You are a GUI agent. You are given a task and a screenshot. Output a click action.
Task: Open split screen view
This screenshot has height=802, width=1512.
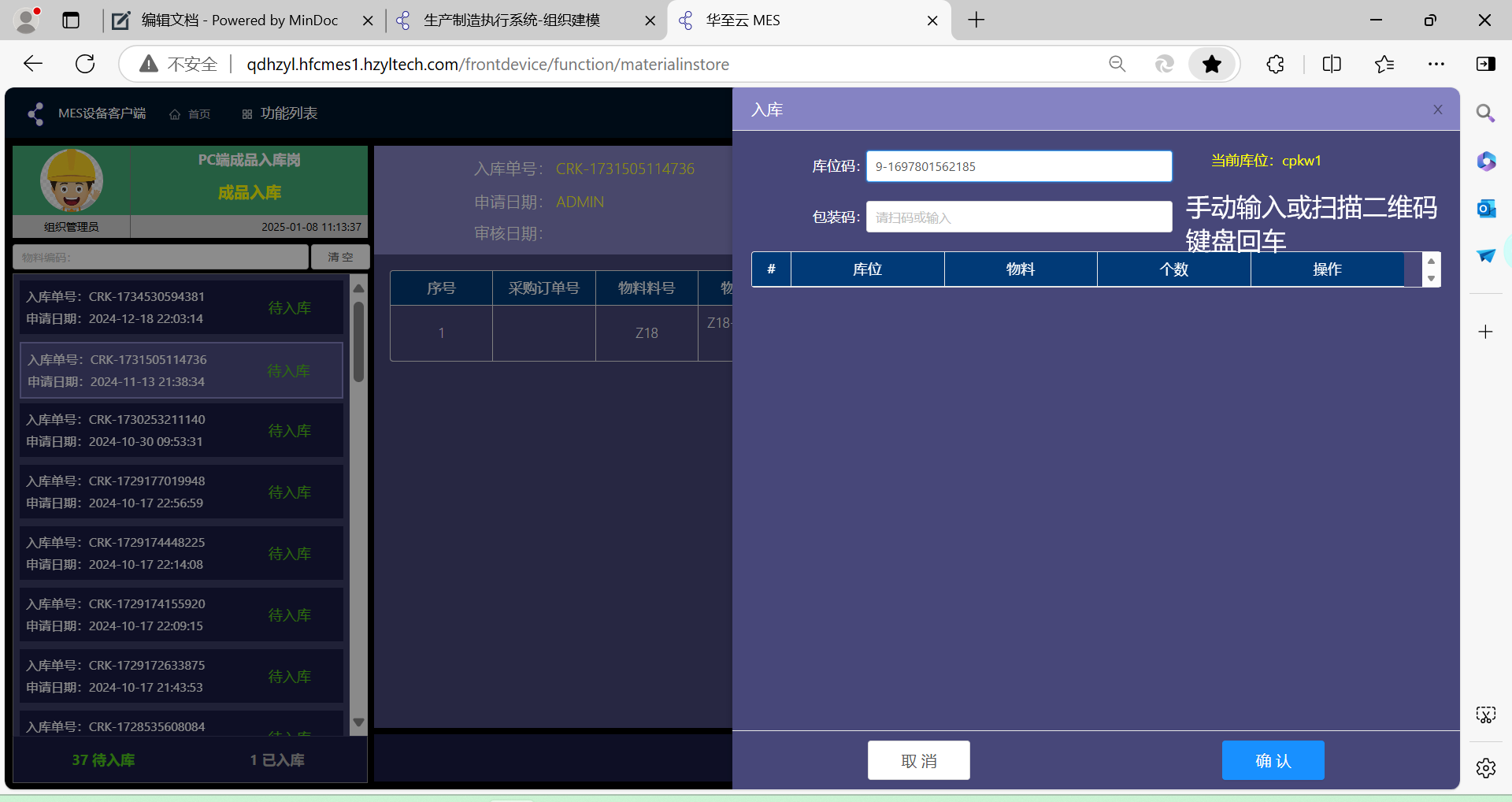[1332, 64]
